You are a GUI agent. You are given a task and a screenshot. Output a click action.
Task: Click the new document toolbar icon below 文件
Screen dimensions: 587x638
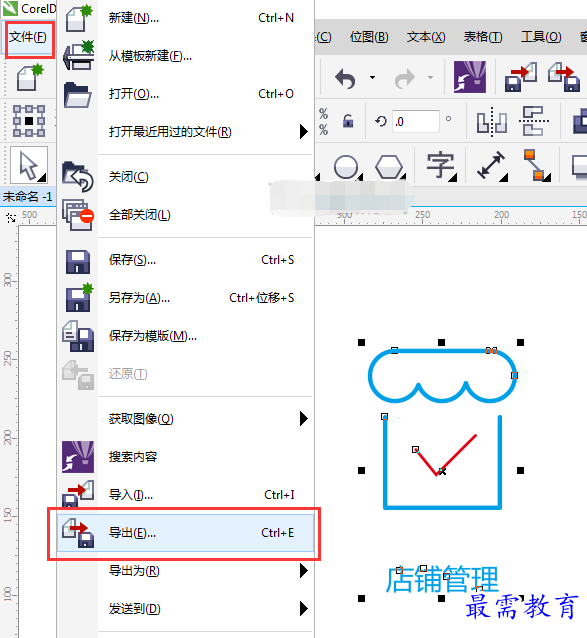pos(30,77)
